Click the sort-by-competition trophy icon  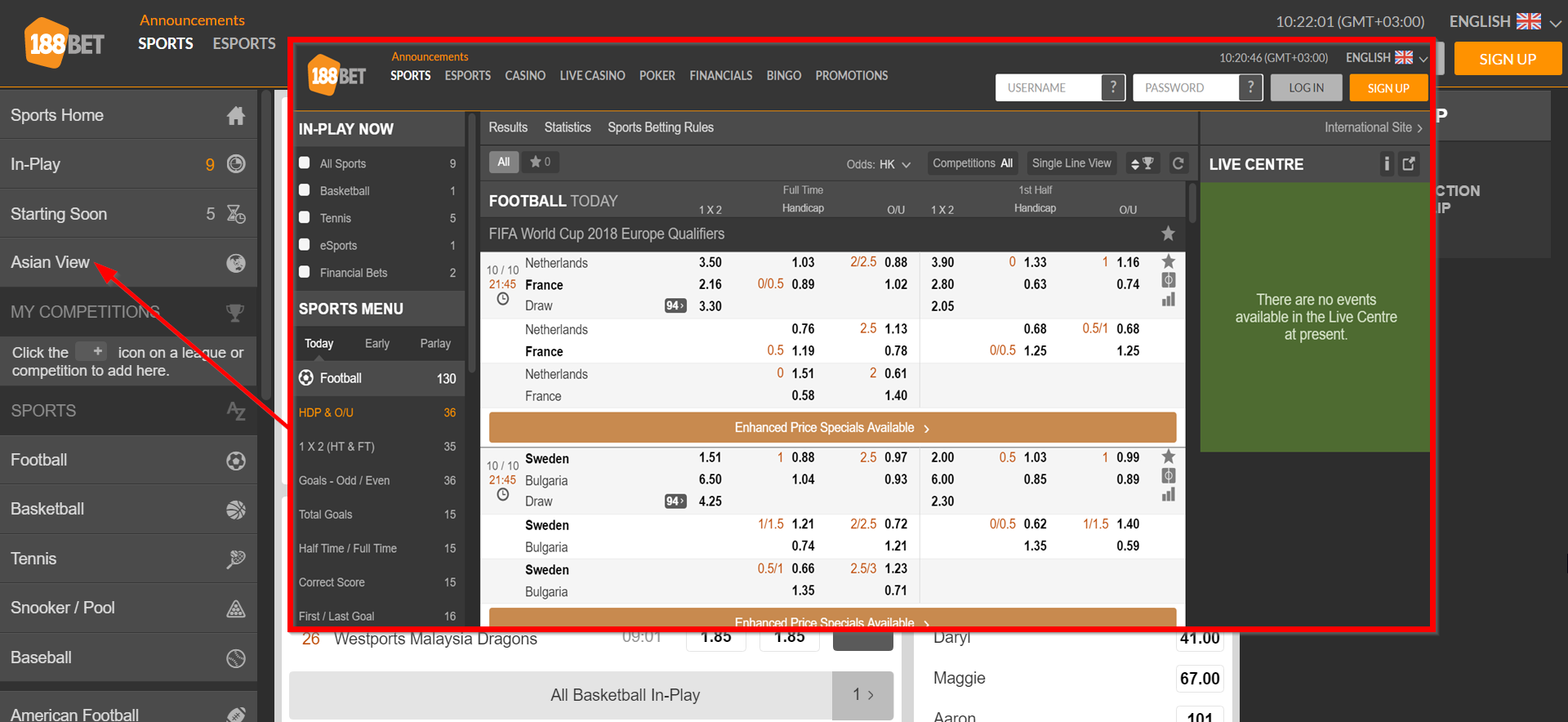point(1142,163)
